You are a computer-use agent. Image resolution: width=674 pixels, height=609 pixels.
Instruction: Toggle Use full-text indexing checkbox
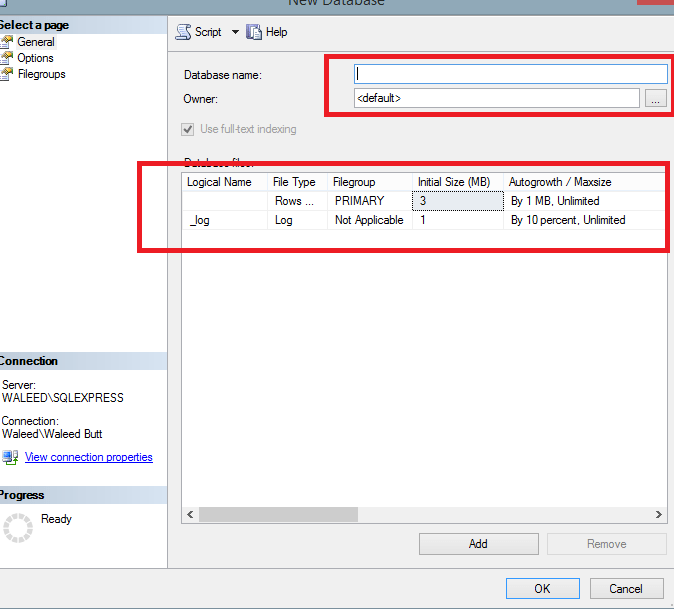[187, 129]
